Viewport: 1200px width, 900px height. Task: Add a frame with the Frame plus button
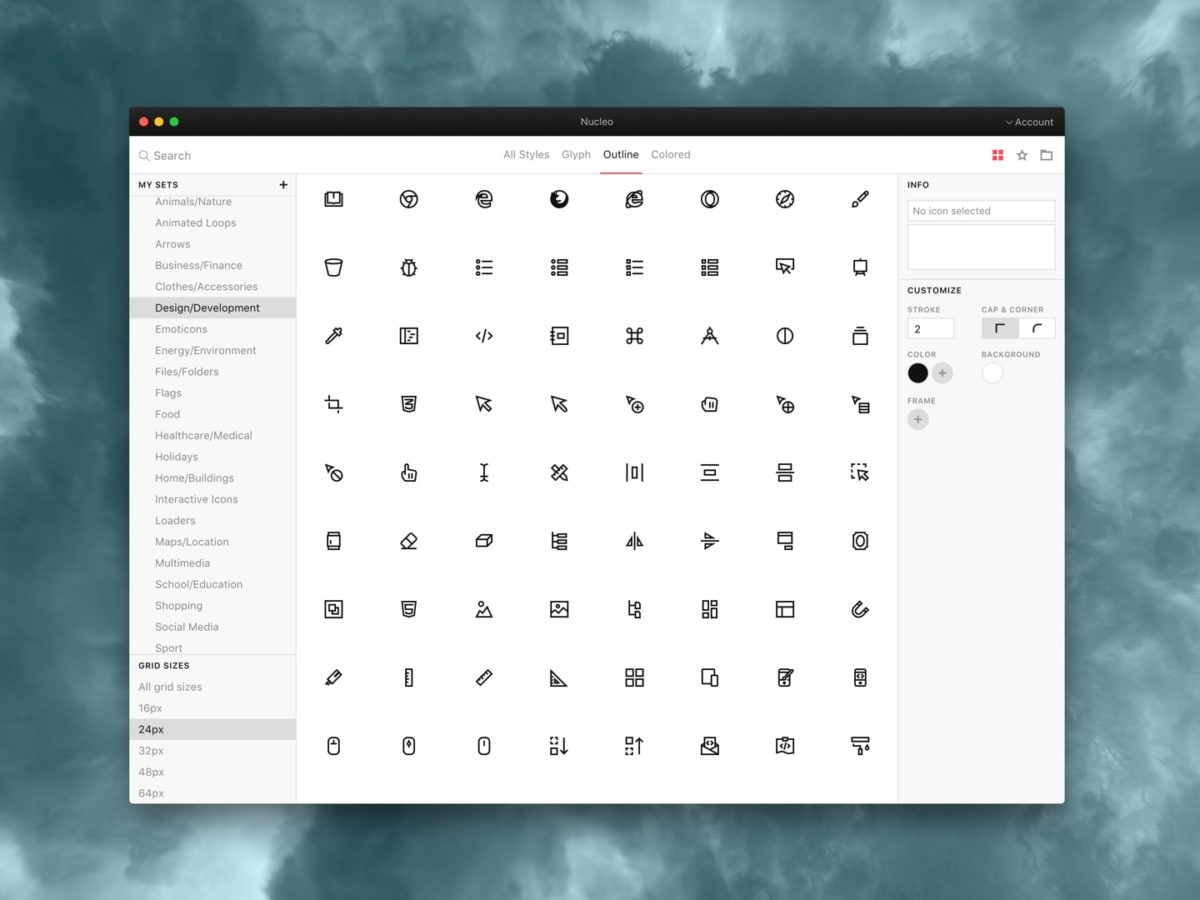tap(918, 419)
